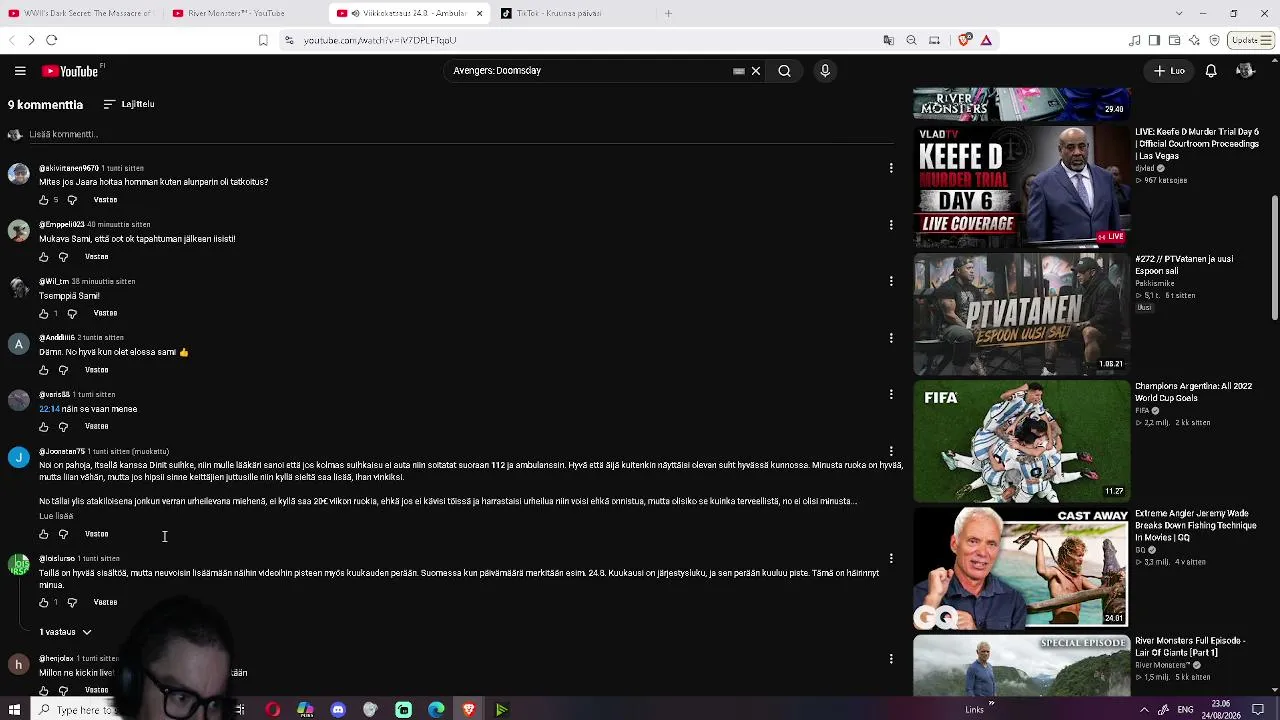Click the browser Update button
Viewport: 1280px width, 720px height.
pos(1251,40)
